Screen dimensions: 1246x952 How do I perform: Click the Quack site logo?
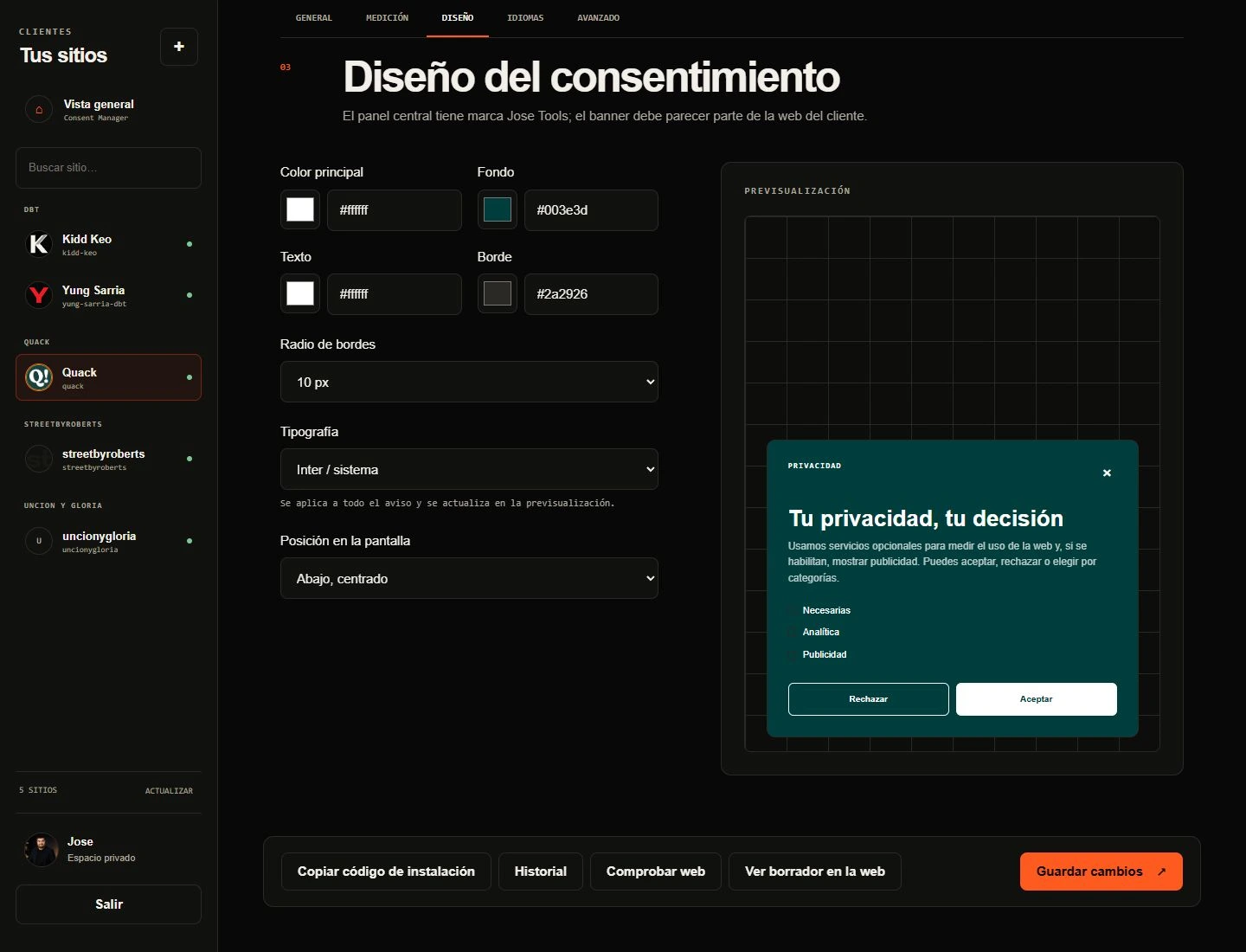[x=39, y=377]
